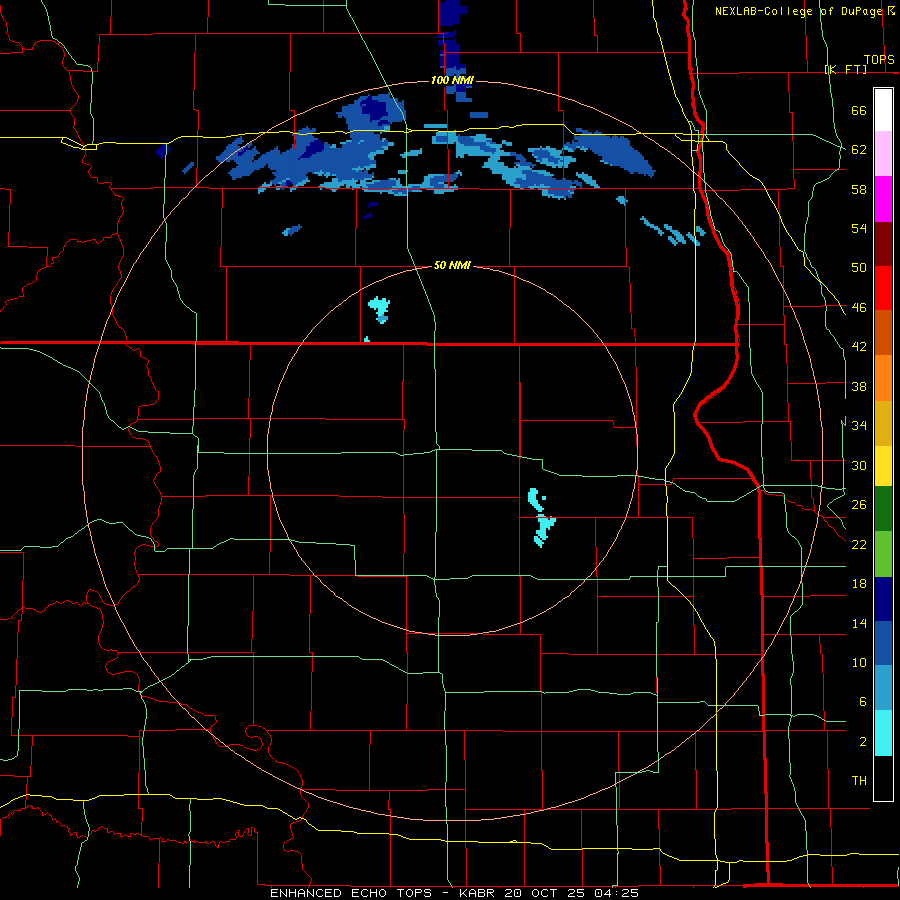
Task: Click the NEXLAB-College of DuPage title text
Action: [798, 11]
